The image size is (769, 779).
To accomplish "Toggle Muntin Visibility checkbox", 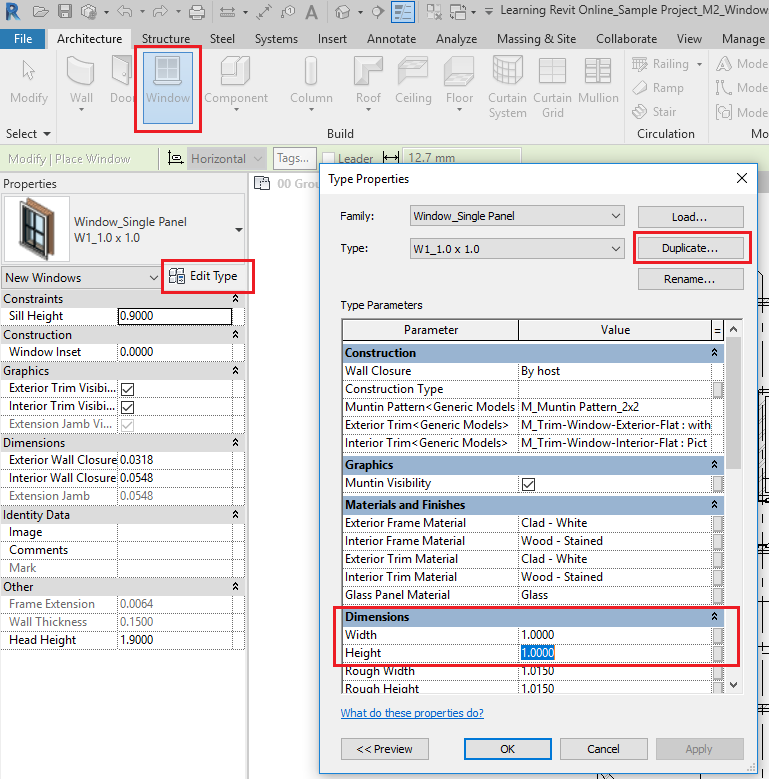I will point(528,484).
